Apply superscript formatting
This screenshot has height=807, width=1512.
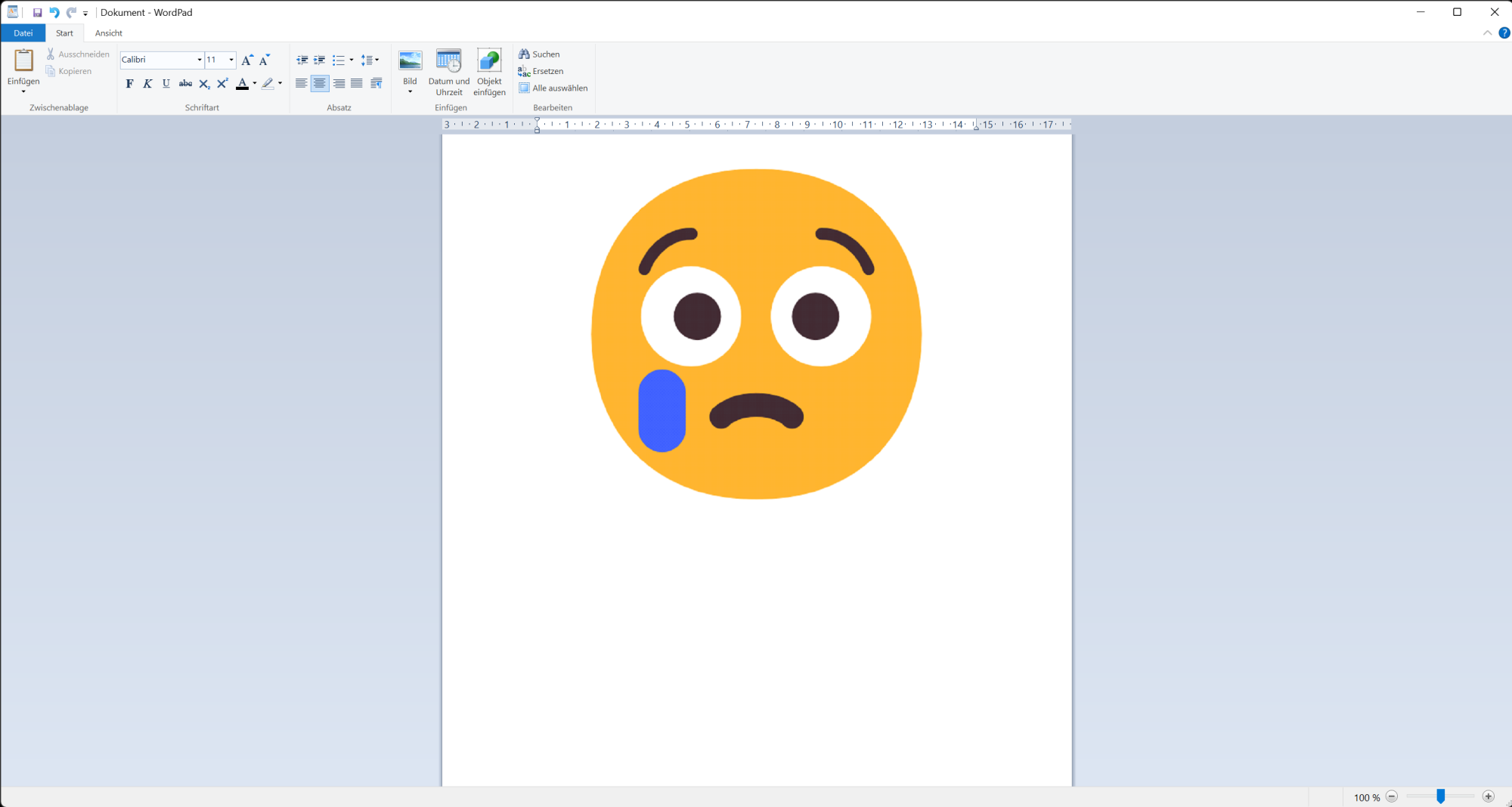(222, 84)
